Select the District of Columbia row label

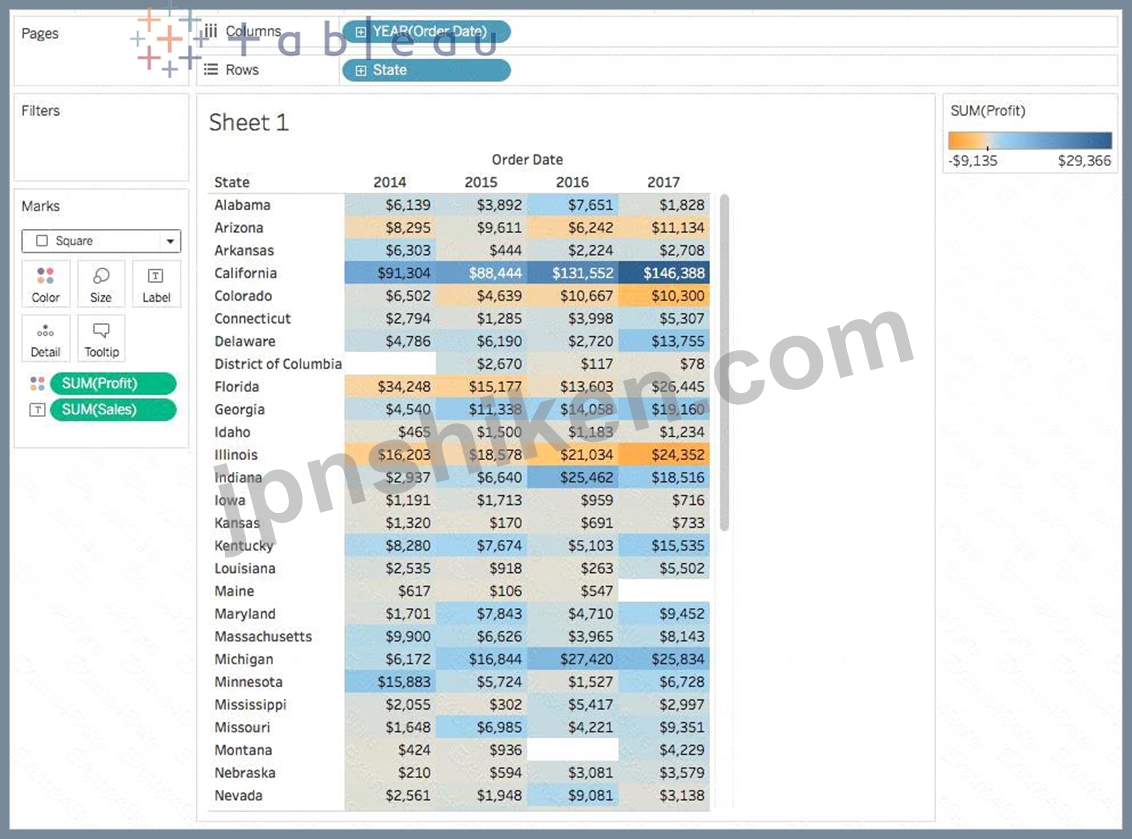[x=278, y=364]
